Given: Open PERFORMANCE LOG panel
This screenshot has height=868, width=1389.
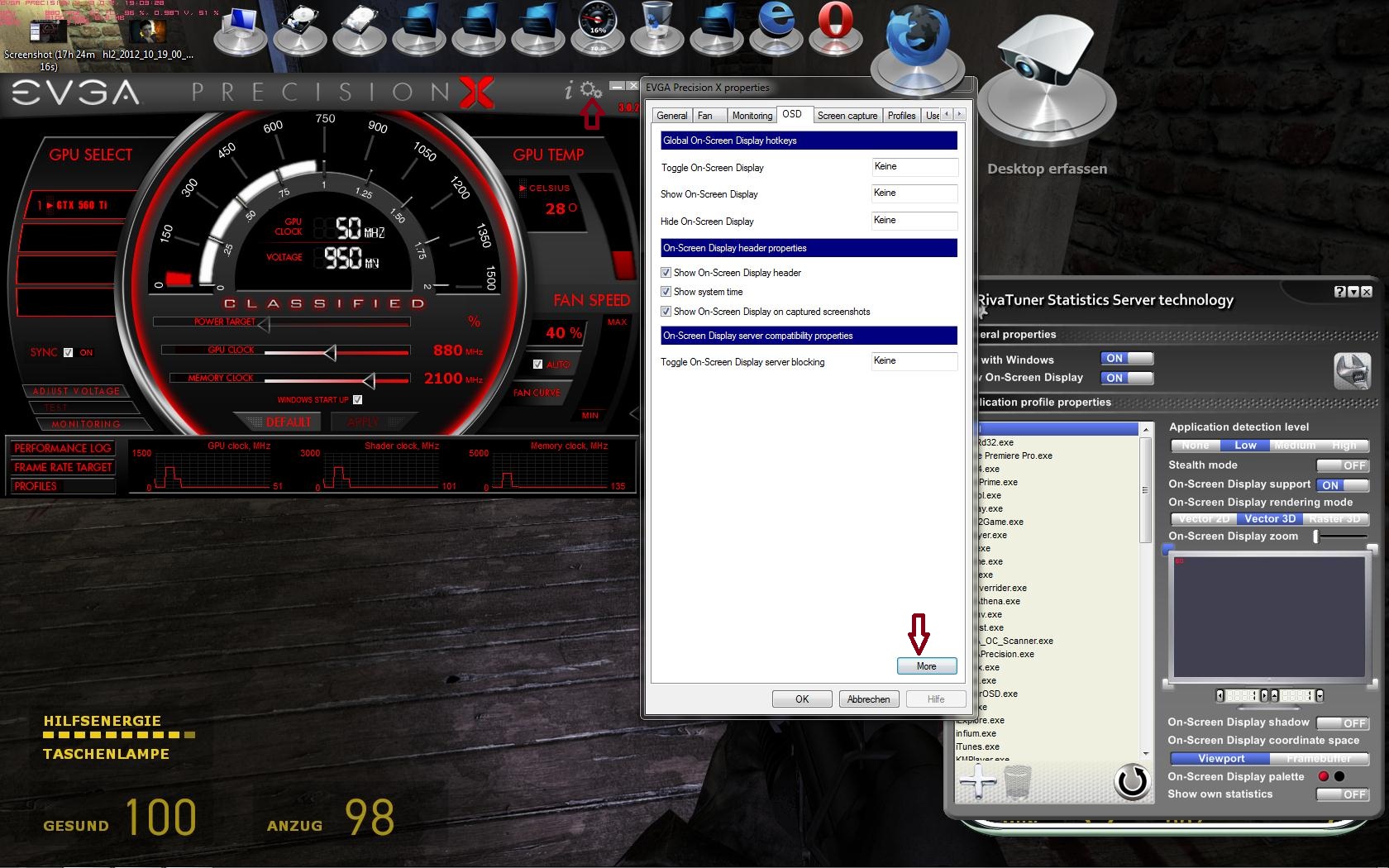Looking at the screenshot, I should pyautogui.click(x=63, y=448).
